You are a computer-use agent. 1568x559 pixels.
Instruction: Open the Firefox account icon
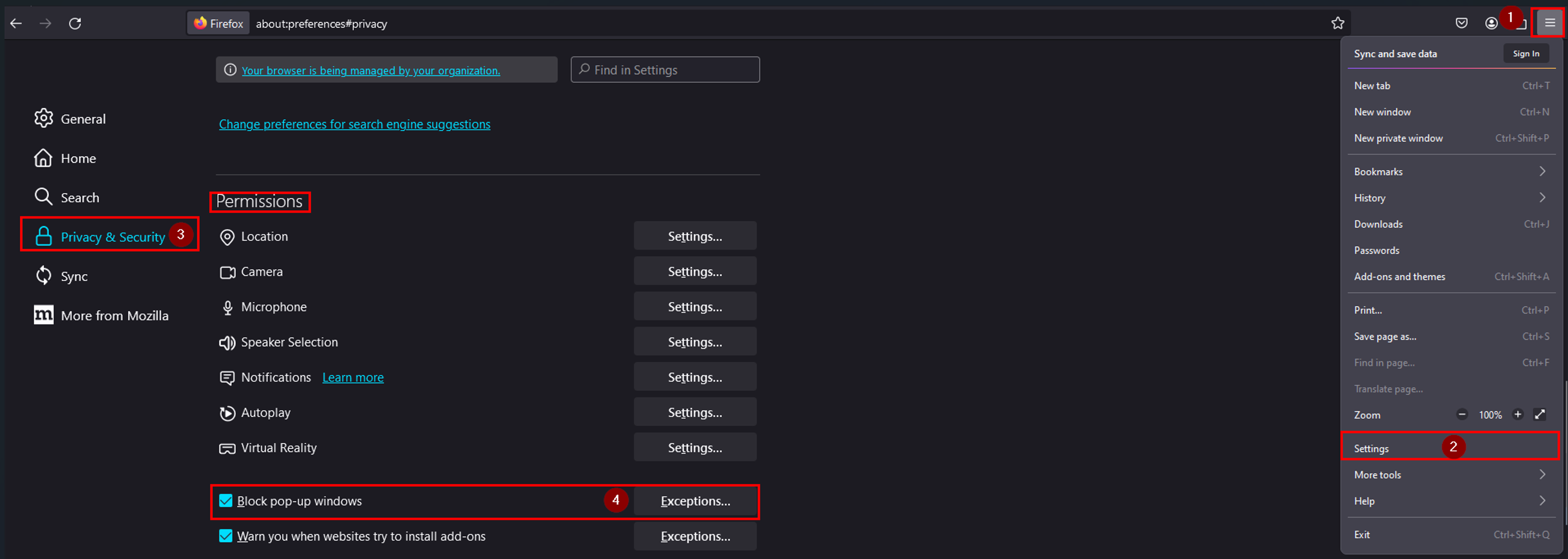(x=1491, y=23)
